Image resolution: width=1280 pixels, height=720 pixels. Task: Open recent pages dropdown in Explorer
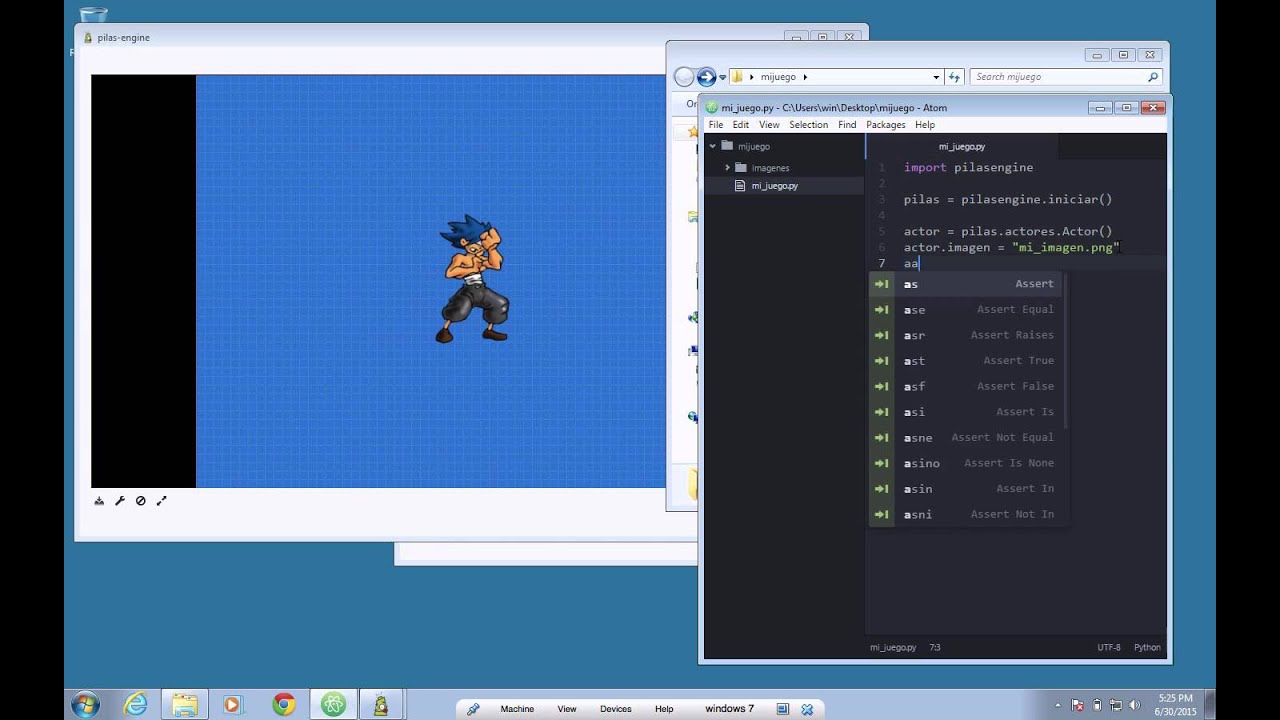point(722,77)
